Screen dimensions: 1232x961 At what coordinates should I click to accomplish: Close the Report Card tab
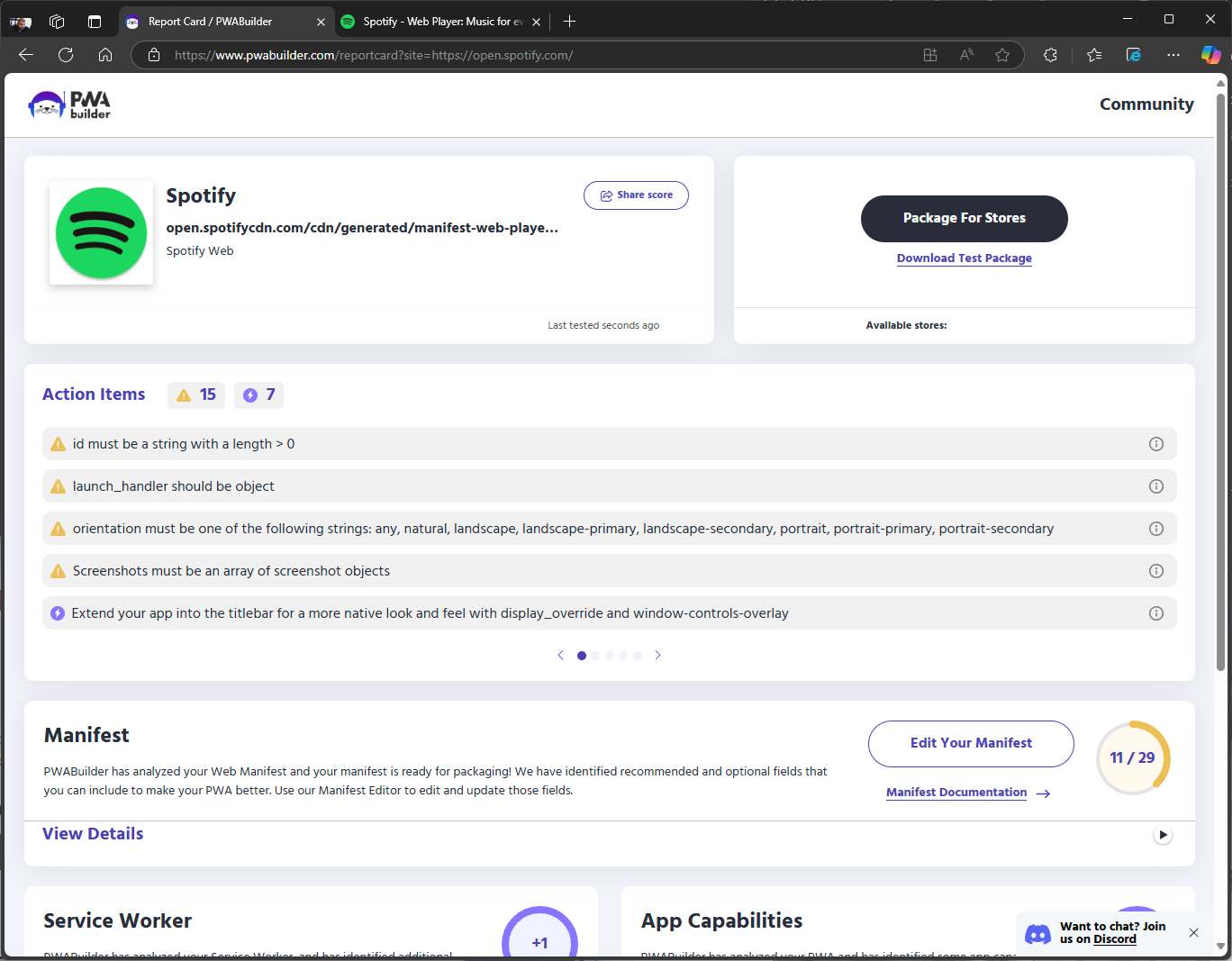tap(321, 22)
